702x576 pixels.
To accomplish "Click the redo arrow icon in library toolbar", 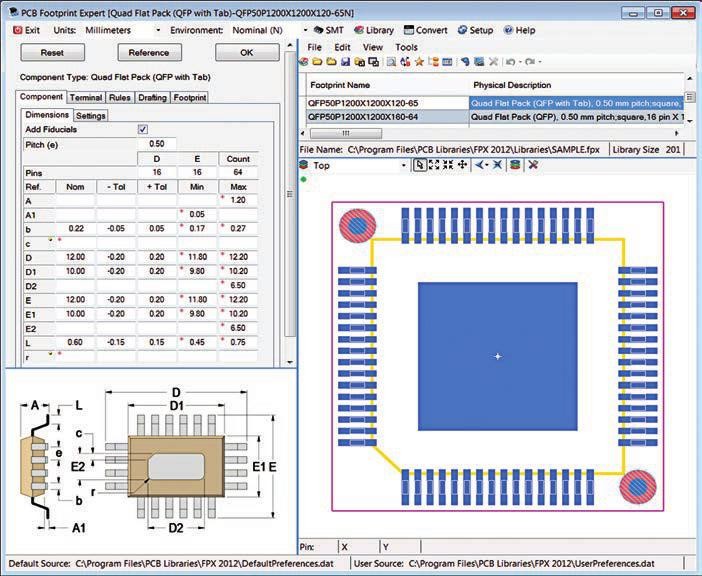I will point(530,62).
